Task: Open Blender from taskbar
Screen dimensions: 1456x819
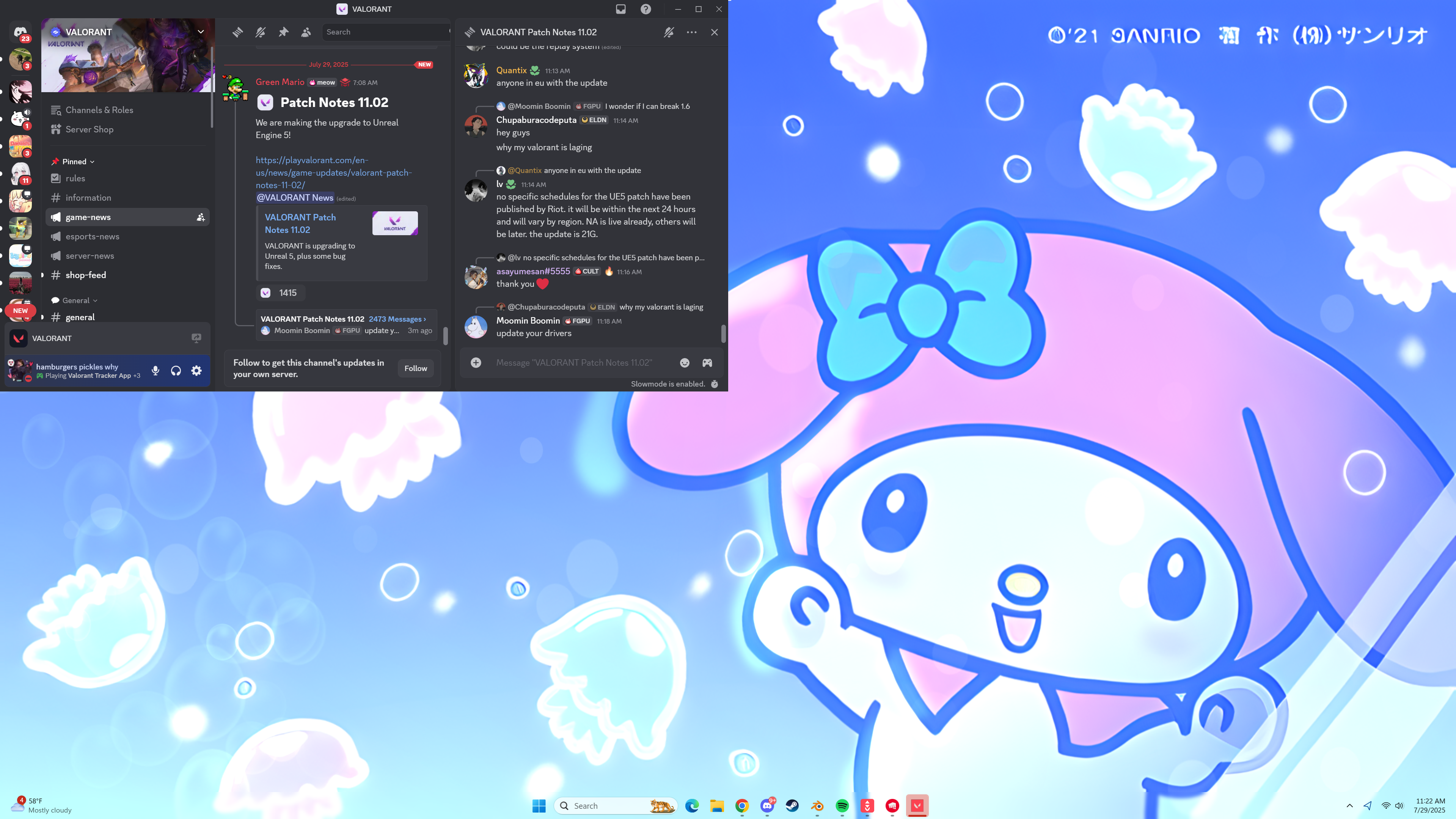Action: (x=817, y=805)
